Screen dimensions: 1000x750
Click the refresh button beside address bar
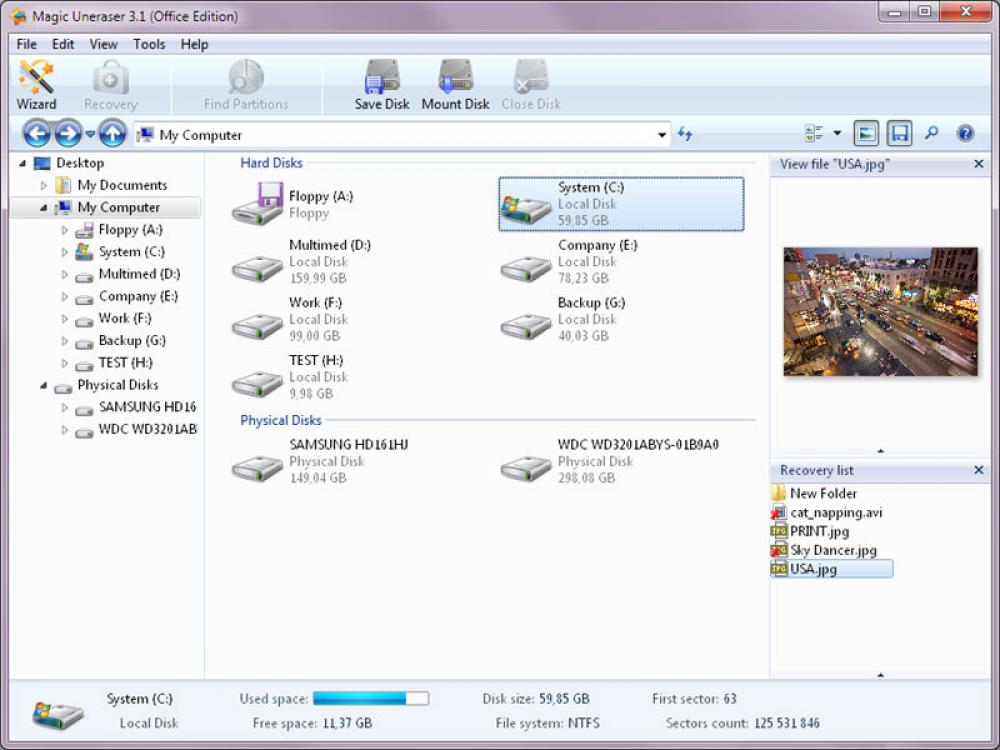[686, 132]
